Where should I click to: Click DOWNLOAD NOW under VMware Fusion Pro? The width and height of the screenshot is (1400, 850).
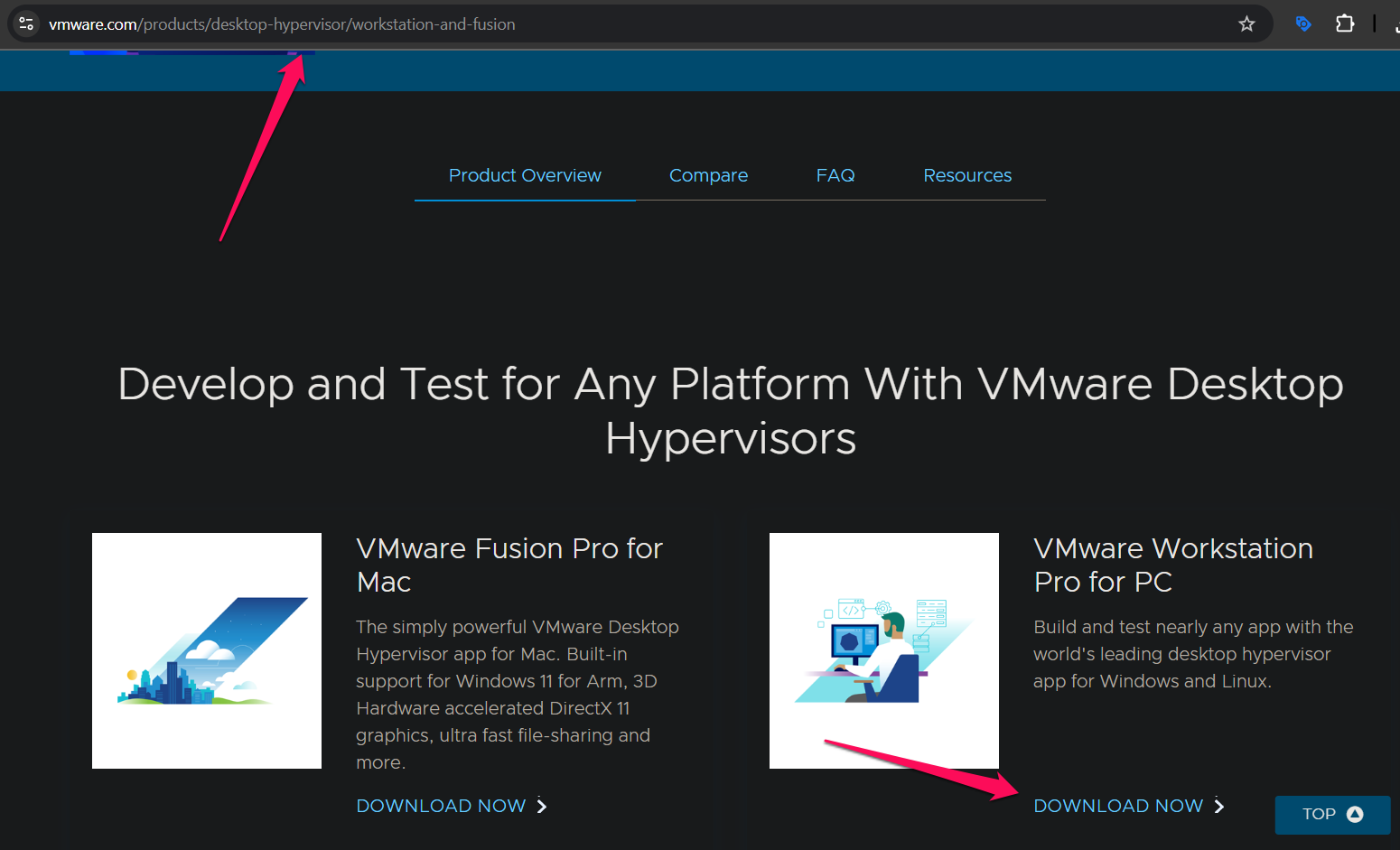[x=441, y=806]
